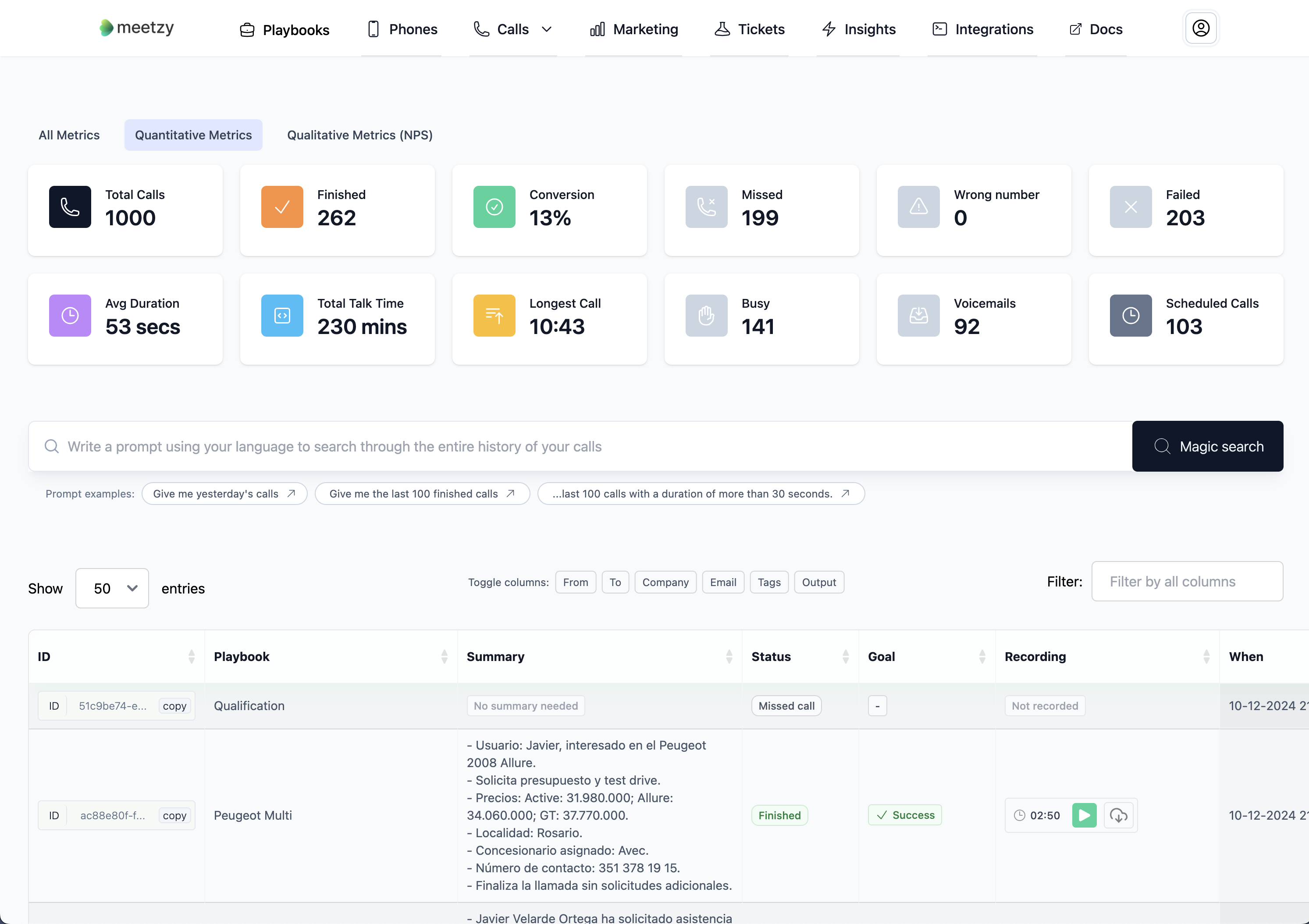
Task: Use the 'Give me yesterday's calls' prompt
Action: coord(224,494)
